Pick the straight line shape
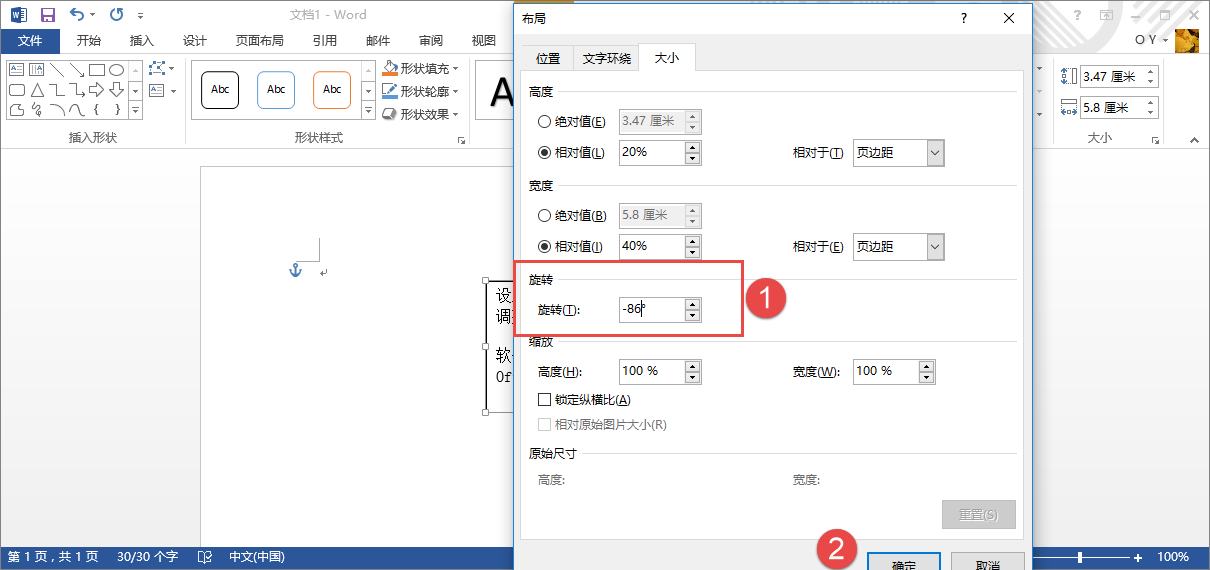This screenshot has width=1210, height=570. 57,70
